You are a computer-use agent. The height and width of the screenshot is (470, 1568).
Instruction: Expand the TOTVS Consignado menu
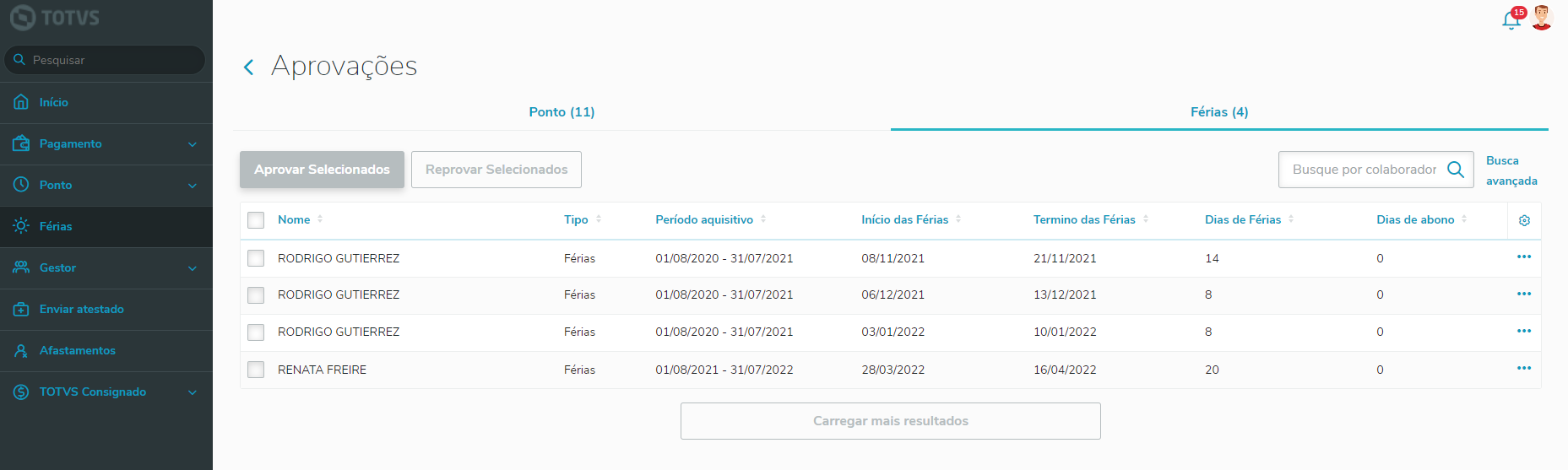193,392
